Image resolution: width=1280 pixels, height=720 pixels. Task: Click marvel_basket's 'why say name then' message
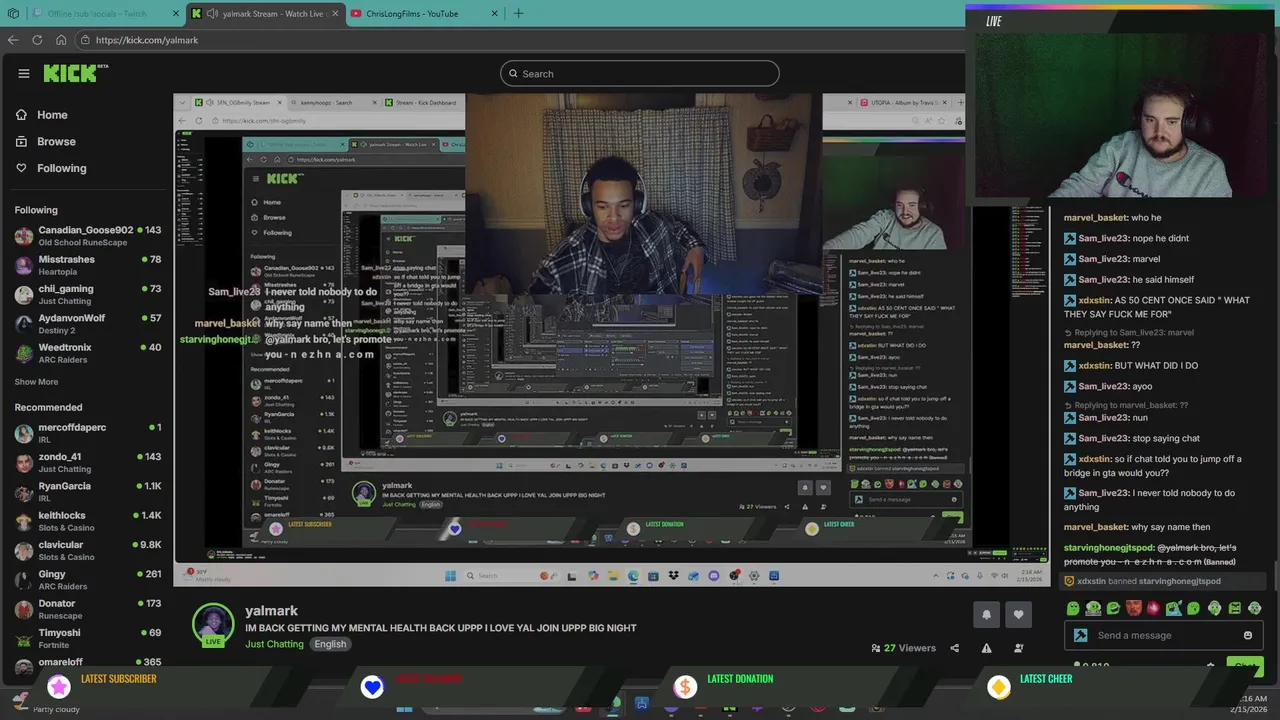[x=1137, y=527]
